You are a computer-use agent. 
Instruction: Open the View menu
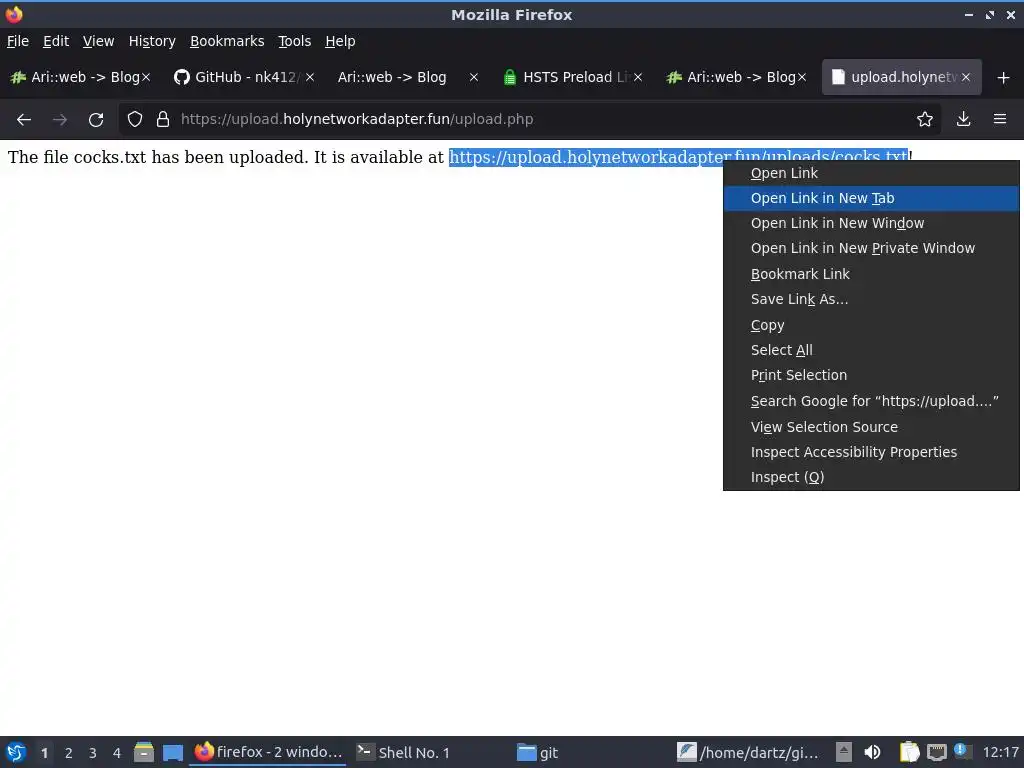[98, 41]
